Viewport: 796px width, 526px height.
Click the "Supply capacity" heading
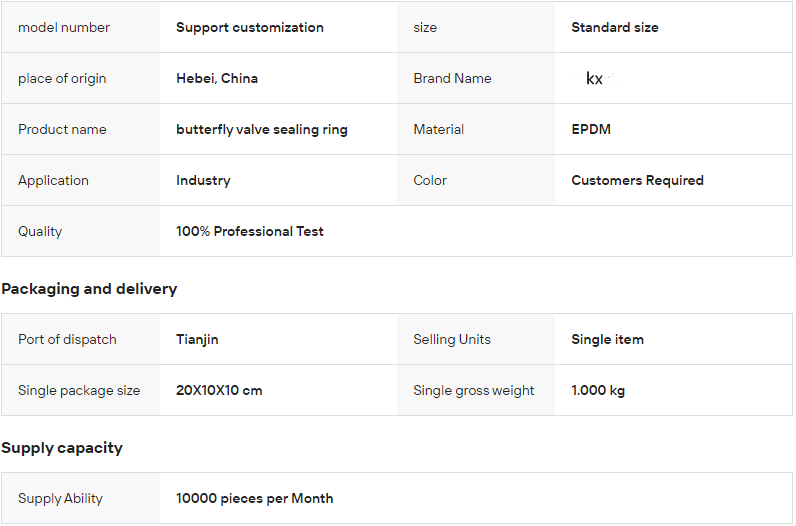point(62,448)
